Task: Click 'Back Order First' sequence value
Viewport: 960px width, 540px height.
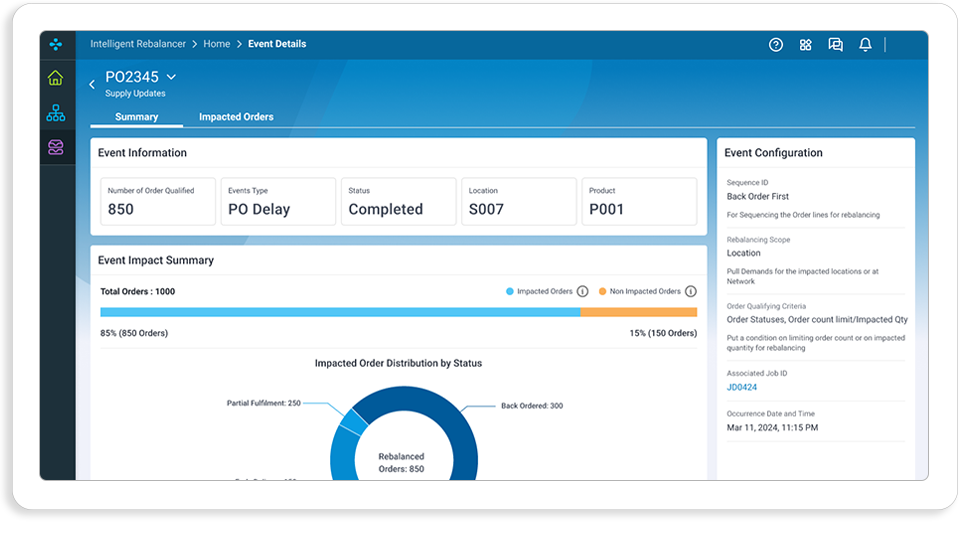Action: pyautogui.click(x=758, y=196)
